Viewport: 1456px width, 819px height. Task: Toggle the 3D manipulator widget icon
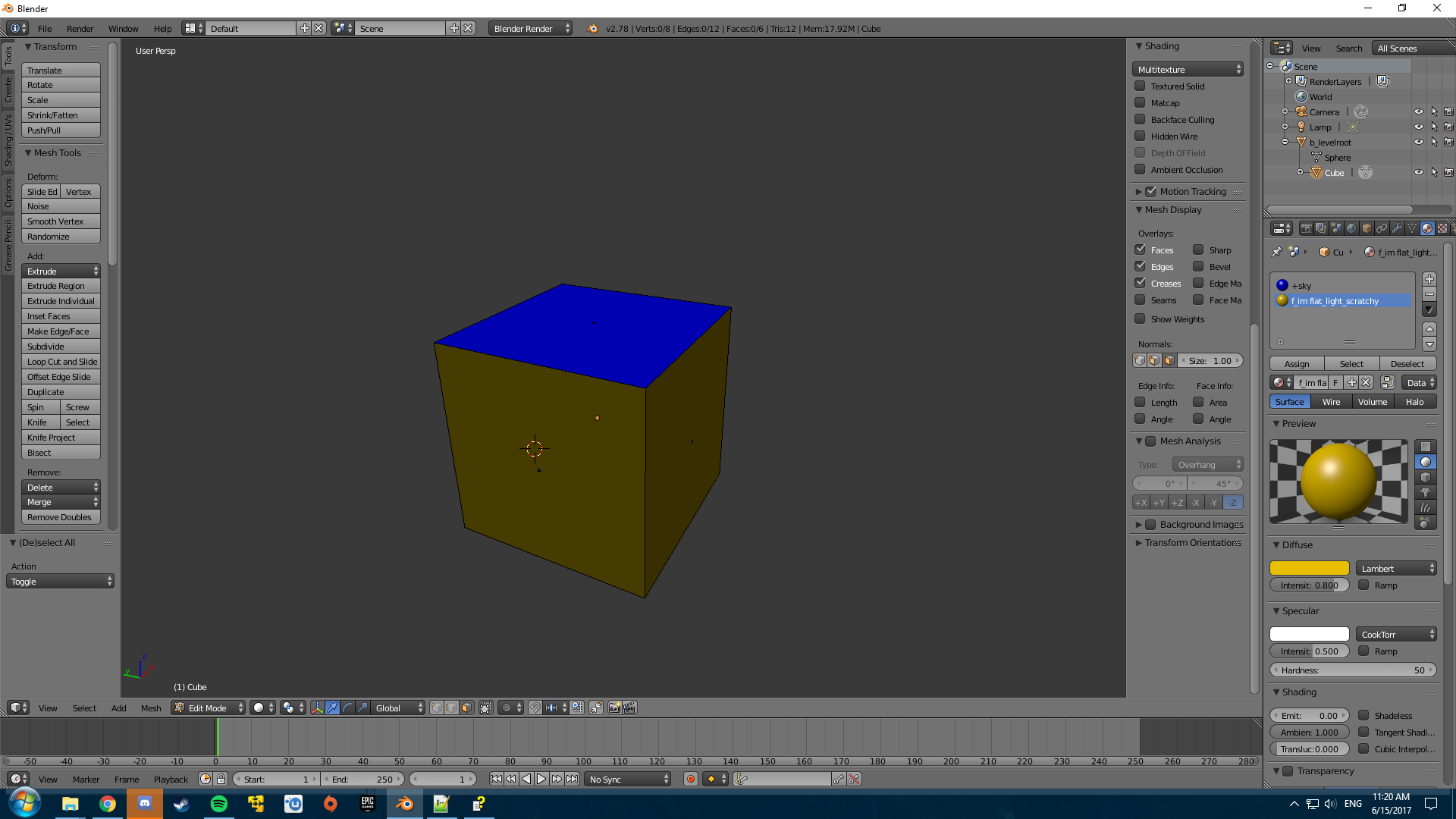pos(317,708)
